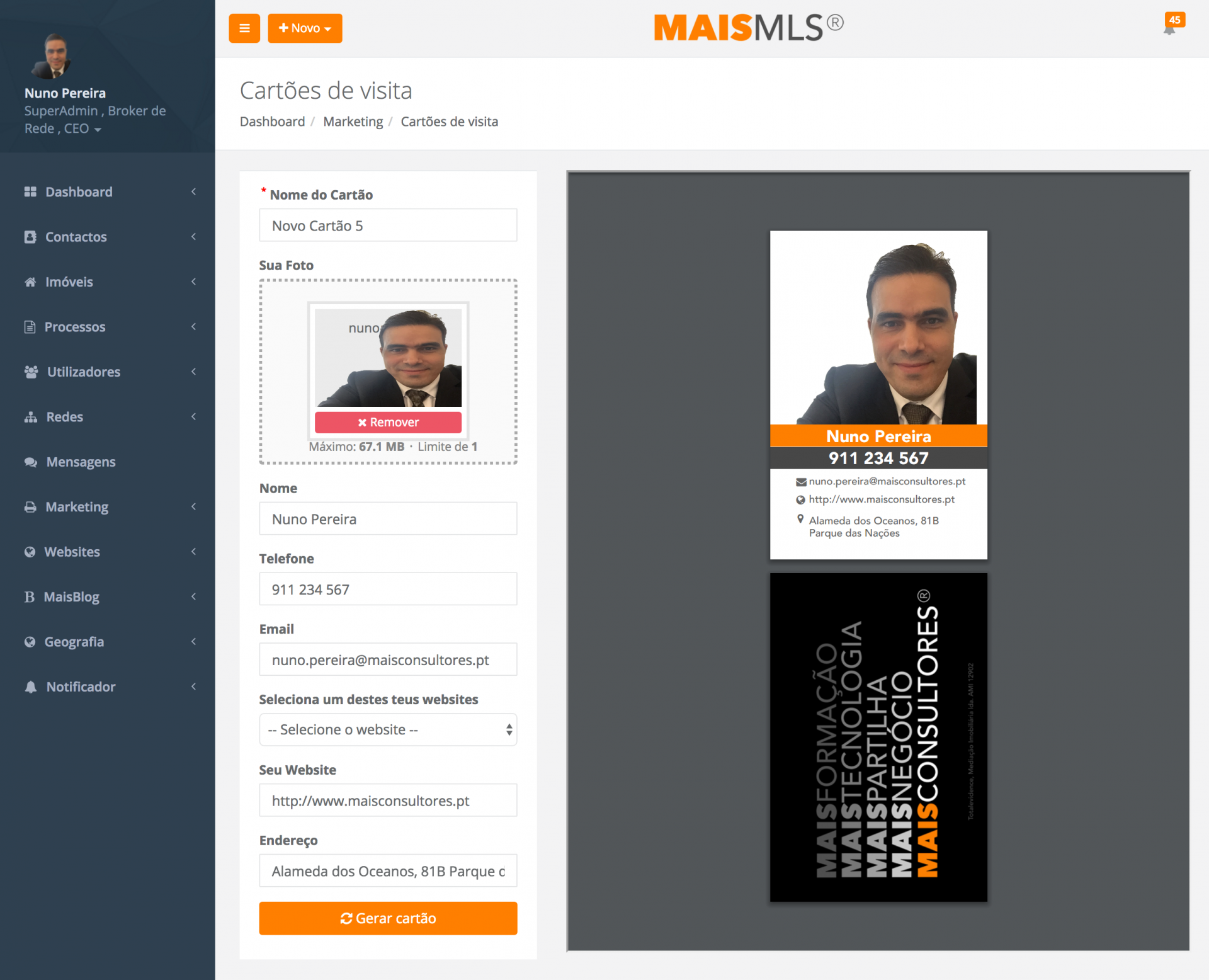The height and width of the screenshot is (980, 1209).
Task: Open the 'Selecione o website' dropdown
Action: coord(388,729)
